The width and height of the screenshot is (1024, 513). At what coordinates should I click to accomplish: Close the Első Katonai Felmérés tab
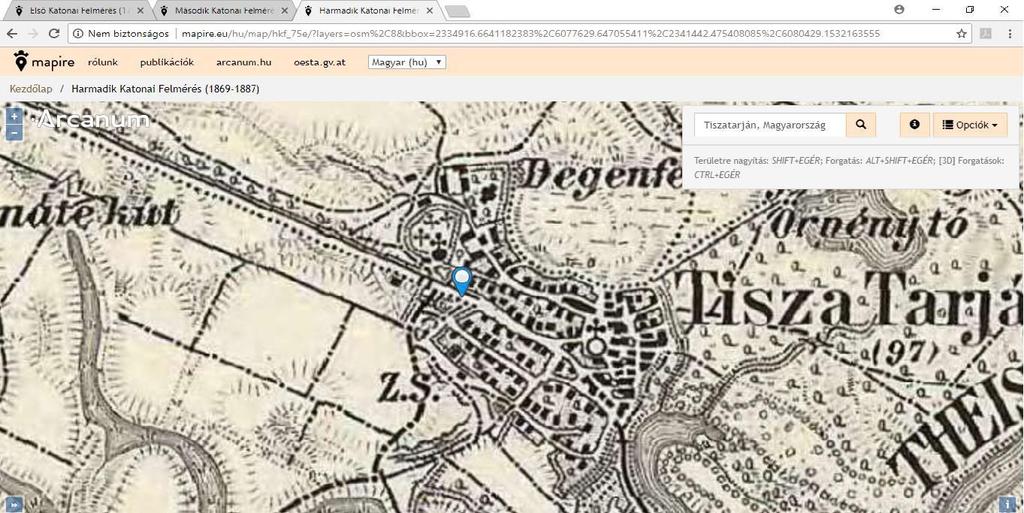pyautogui.click(x=140, y=11)
